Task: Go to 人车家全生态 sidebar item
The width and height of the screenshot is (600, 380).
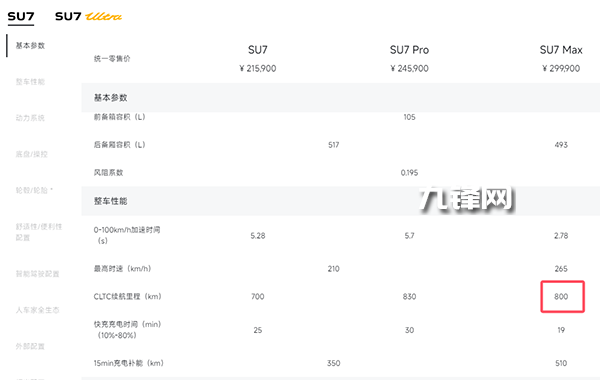Action: [x=38, y=310]
